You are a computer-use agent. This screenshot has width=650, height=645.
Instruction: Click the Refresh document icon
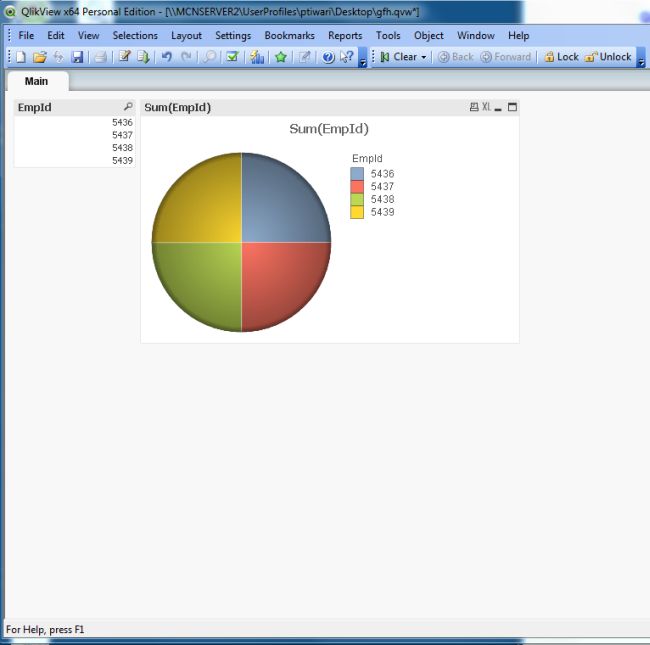[58, 57]
